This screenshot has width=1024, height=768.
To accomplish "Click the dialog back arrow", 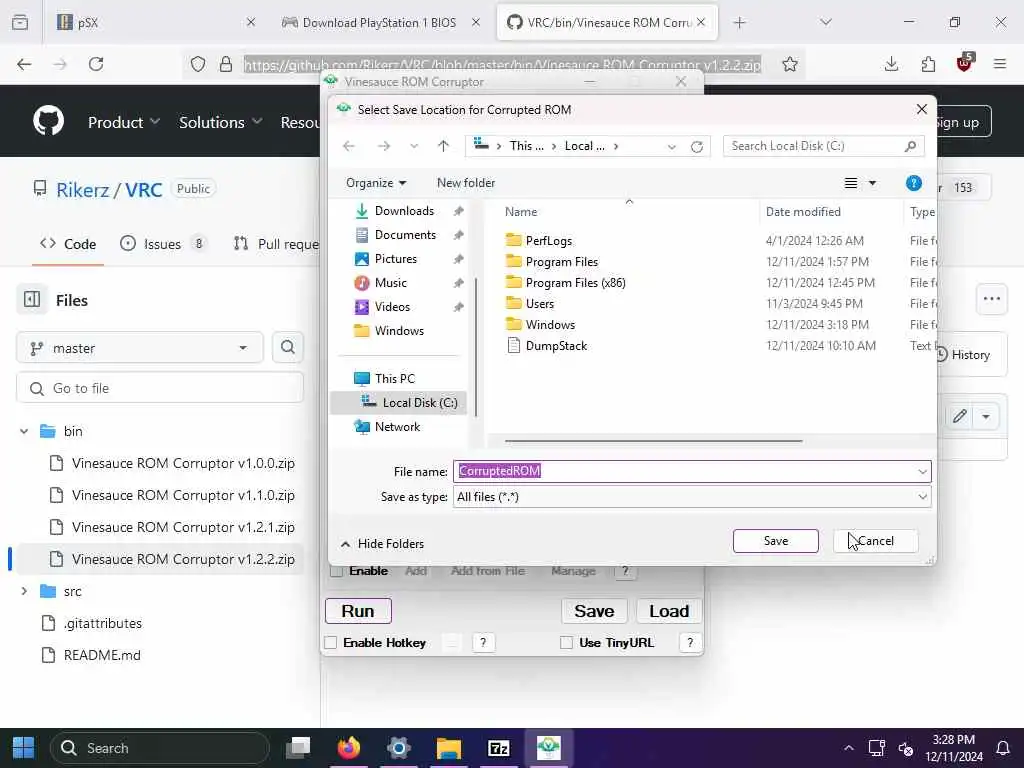I will (349, 146).
